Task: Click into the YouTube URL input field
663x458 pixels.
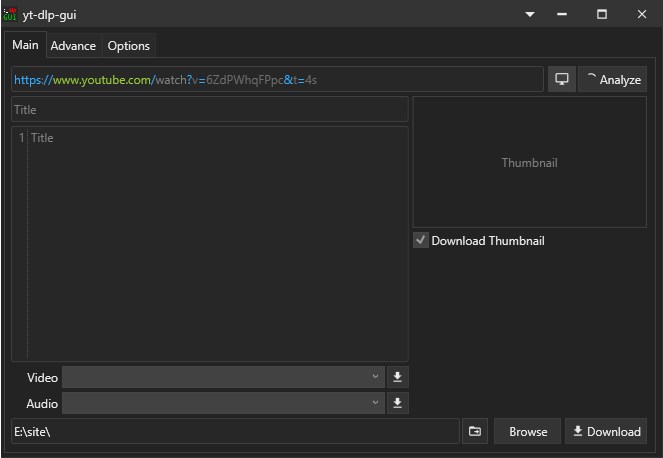Action: pos(277,80)
